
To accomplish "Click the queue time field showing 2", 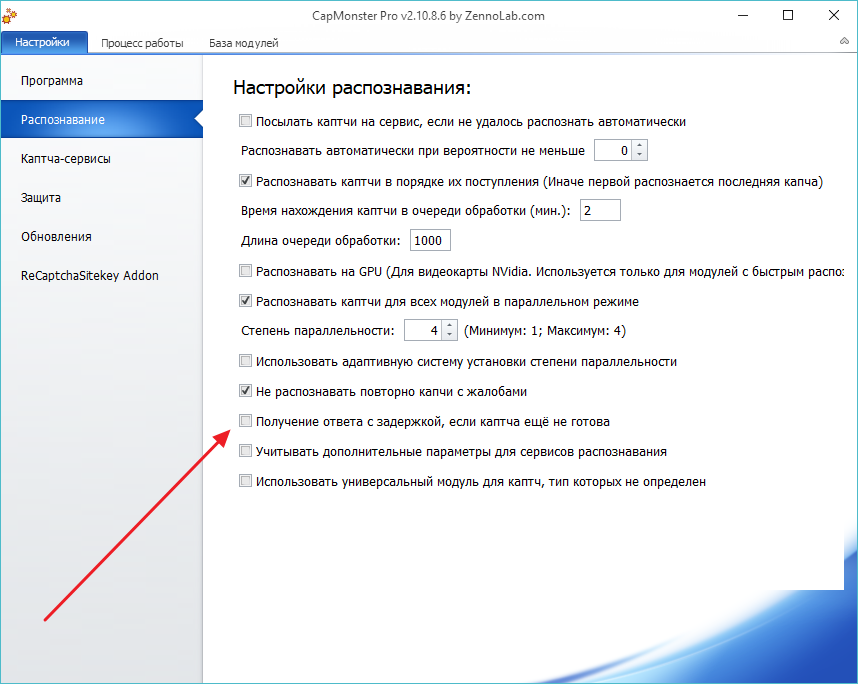I will [600, 211].
